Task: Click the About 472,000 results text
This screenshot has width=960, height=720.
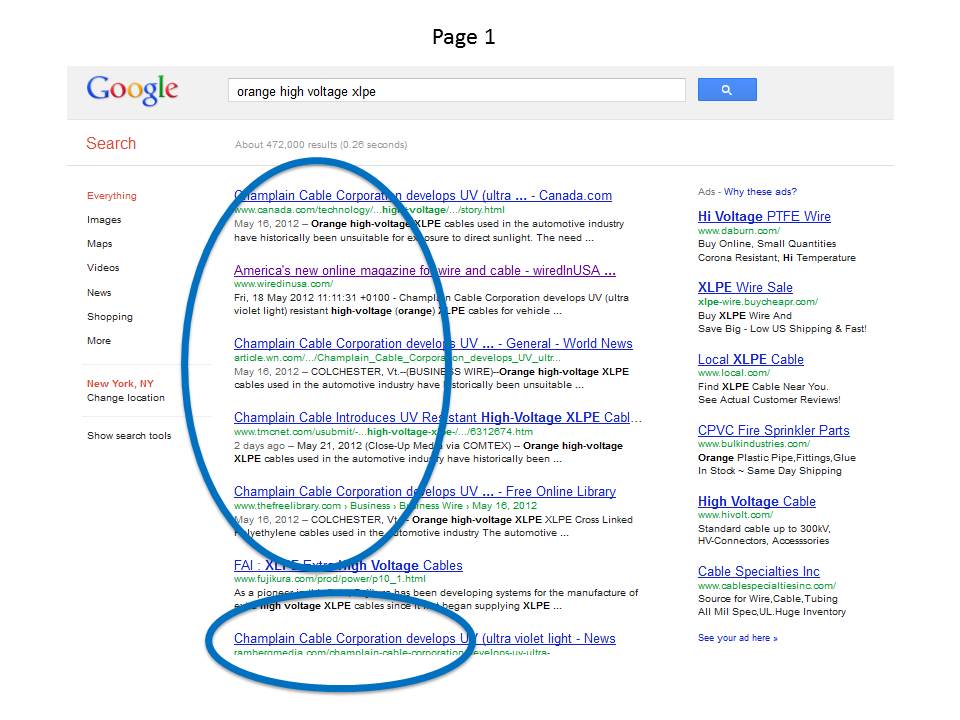Action: pyautogui.click(x=321, y=144)
